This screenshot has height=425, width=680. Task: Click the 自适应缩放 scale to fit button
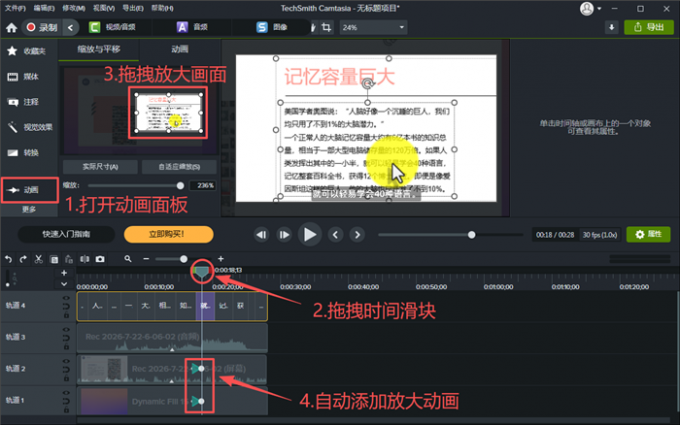click(x=179, y=167)
